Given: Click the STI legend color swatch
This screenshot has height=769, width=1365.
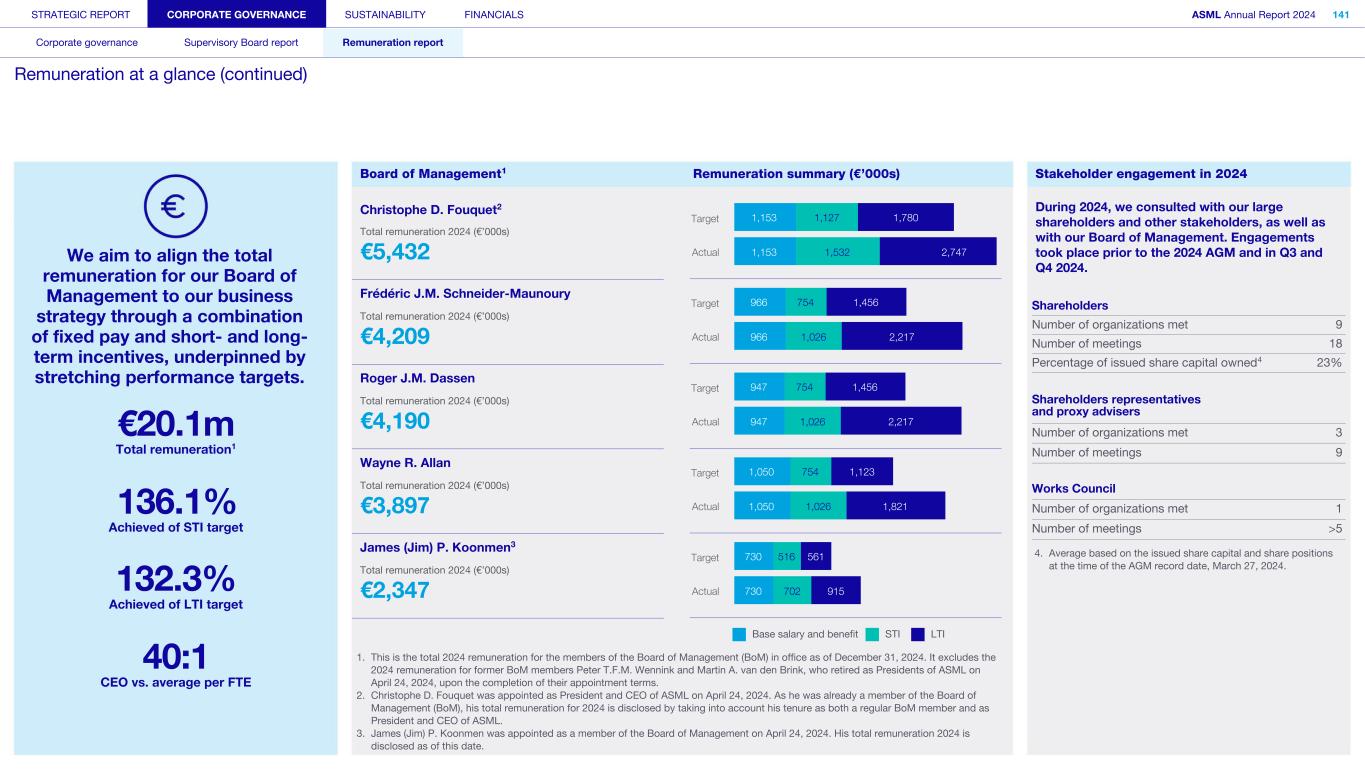Looking at the screenshot, I should [x=872, y=634].
